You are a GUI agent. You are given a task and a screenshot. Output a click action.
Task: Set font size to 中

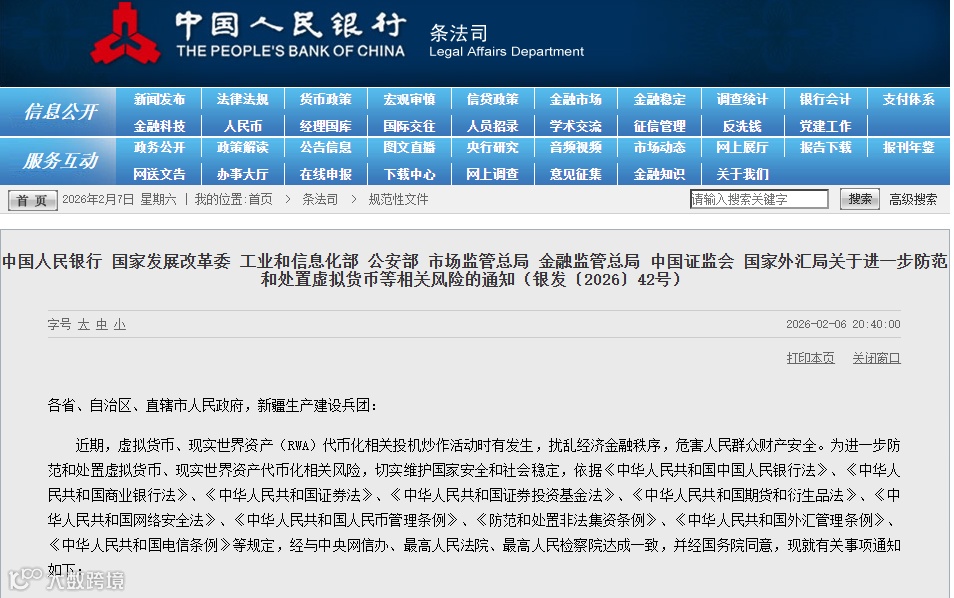[102, 325]
